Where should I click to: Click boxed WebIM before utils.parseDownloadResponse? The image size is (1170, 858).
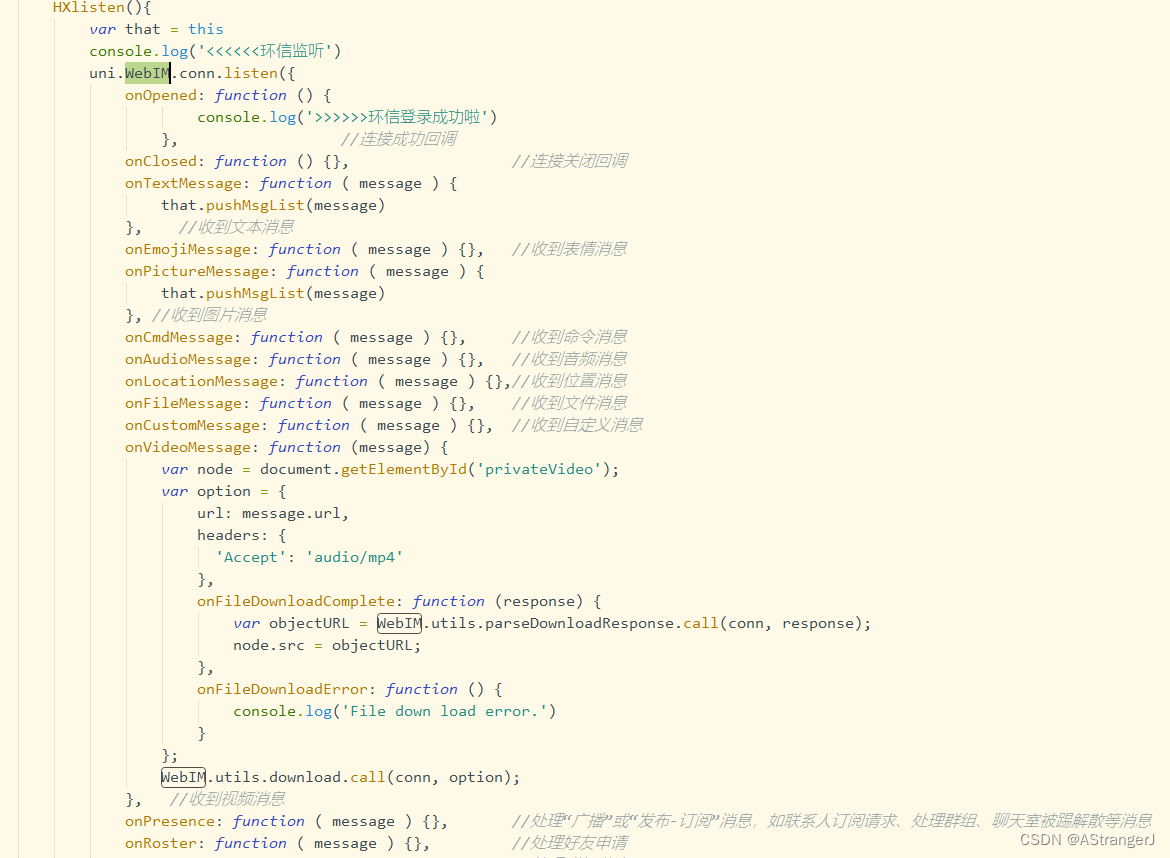coord(399,623)
